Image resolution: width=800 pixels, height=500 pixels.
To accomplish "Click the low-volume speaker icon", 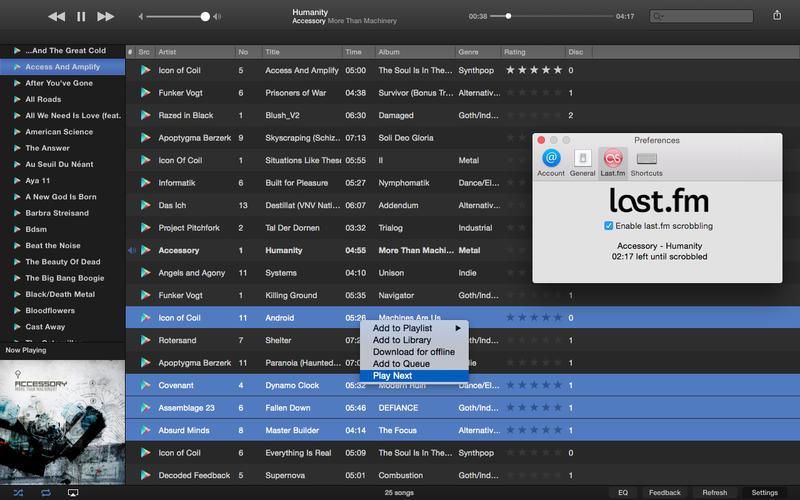I will (140, 16).
